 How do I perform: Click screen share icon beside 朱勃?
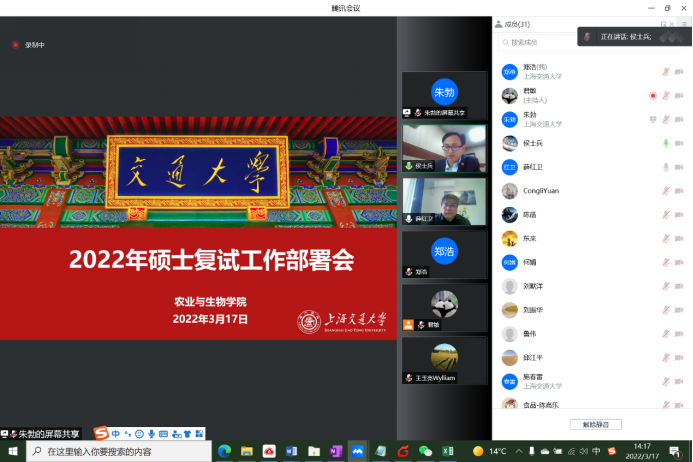653,119
